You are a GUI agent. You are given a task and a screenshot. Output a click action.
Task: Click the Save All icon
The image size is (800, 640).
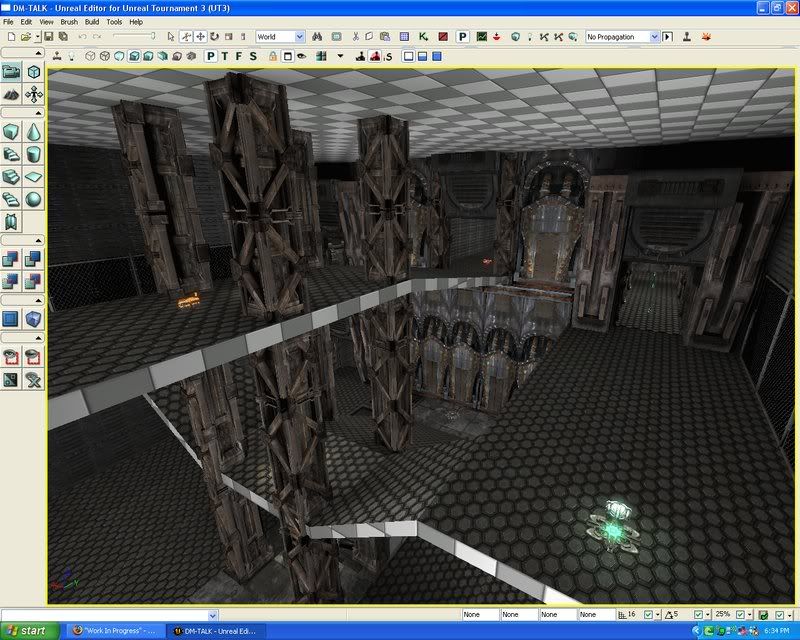(63, 37)
